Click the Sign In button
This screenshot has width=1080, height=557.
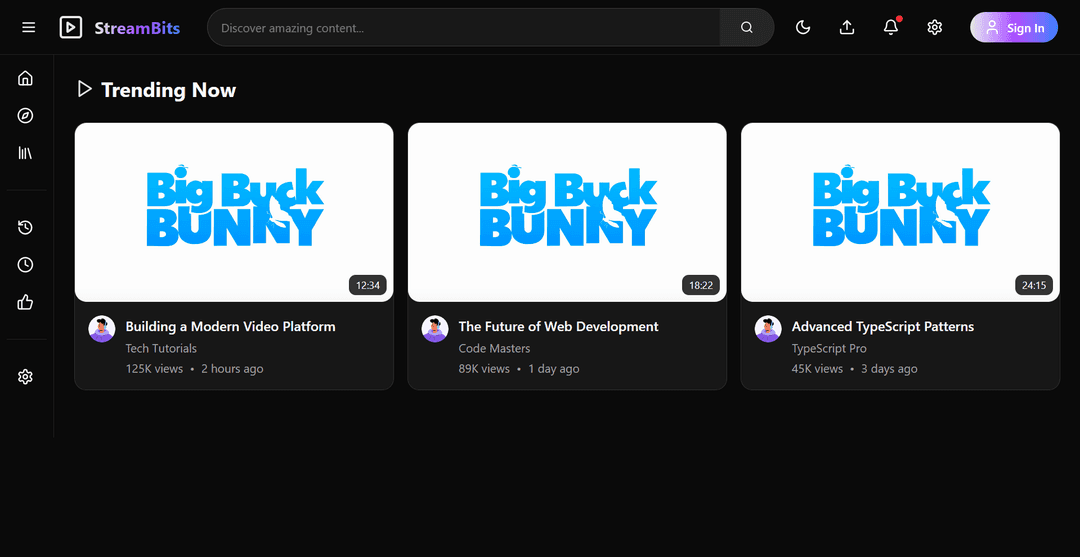(x=1014, y=28)
